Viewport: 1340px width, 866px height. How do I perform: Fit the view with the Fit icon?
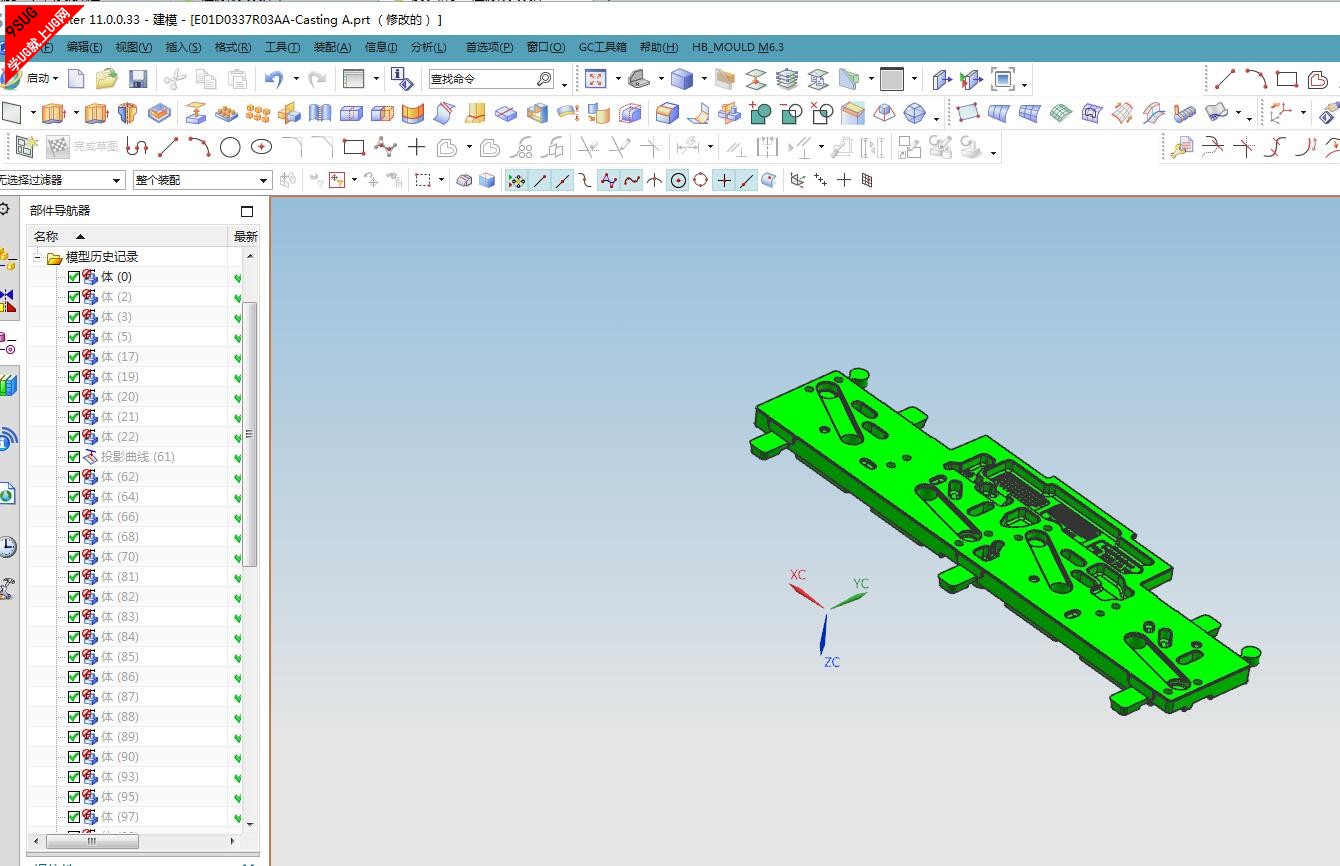click(595, 79)
